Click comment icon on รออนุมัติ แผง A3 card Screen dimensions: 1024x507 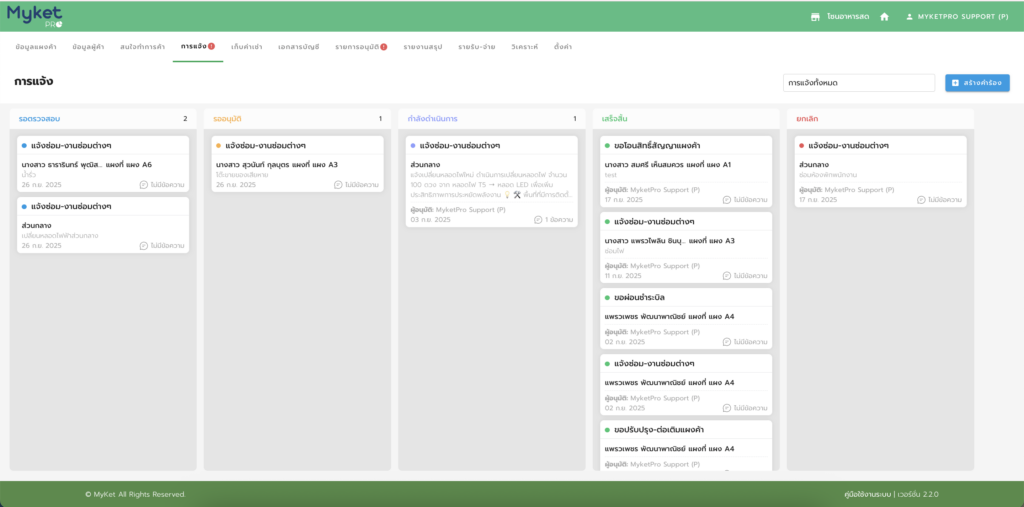tap(338, 185)
